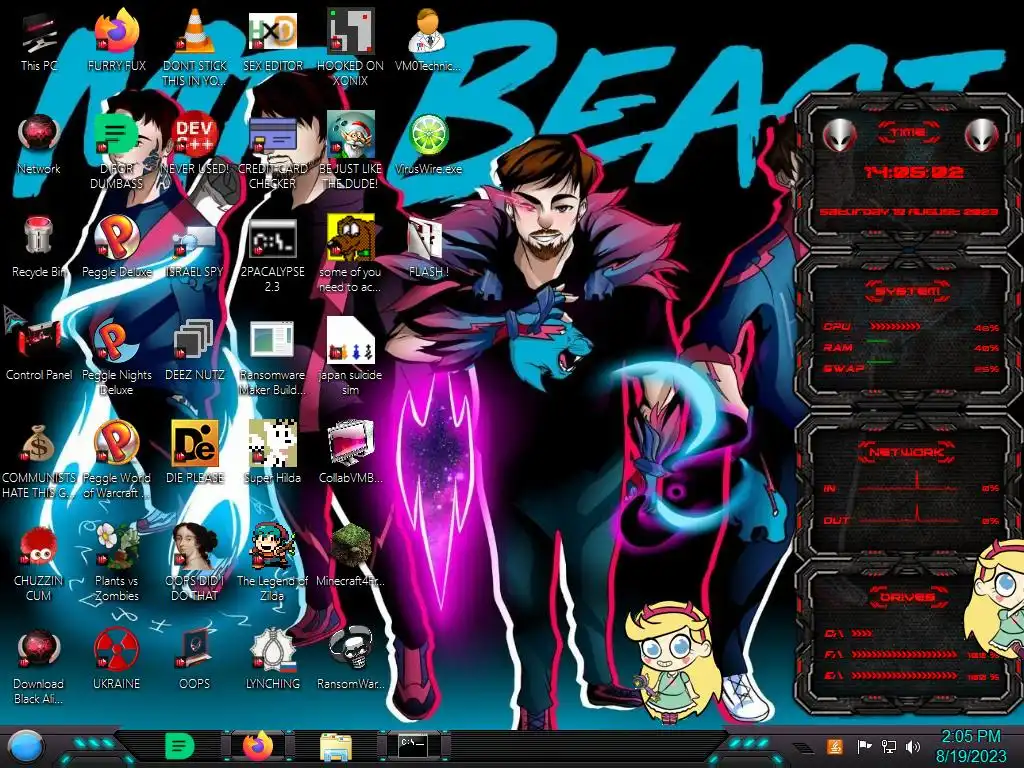This screenshot has width=1024, height=768.
Task: Select the VirusWire.exe lime icon
Action: pos(428,145)
